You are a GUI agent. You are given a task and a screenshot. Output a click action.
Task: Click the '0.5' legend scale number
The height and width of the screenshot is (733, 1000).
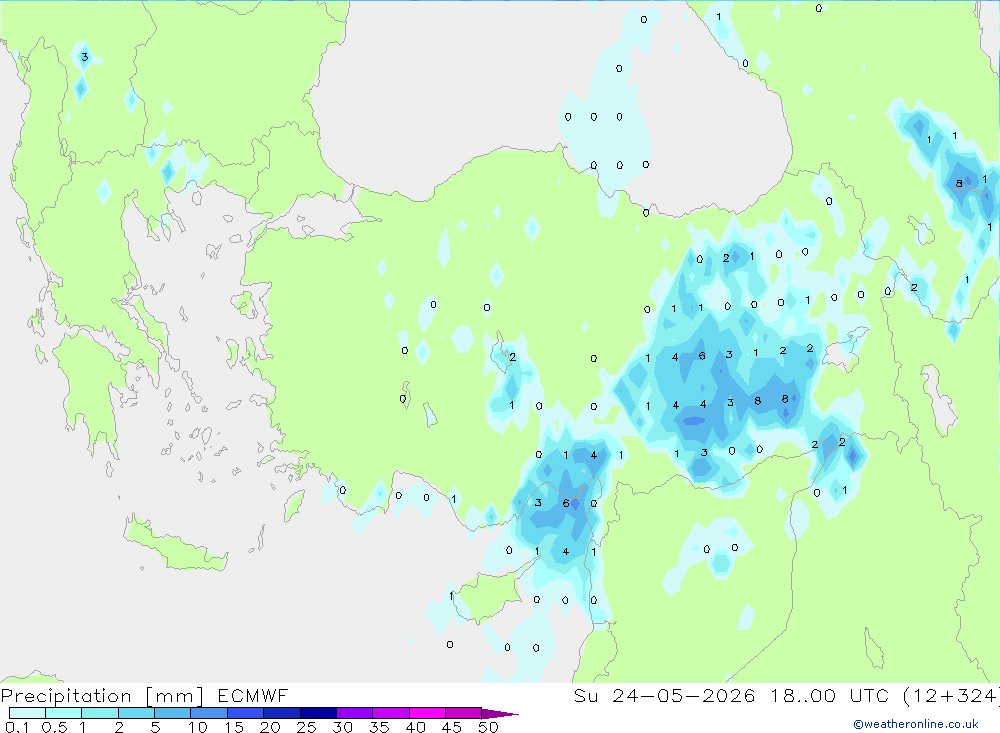(x=54, y=727)
